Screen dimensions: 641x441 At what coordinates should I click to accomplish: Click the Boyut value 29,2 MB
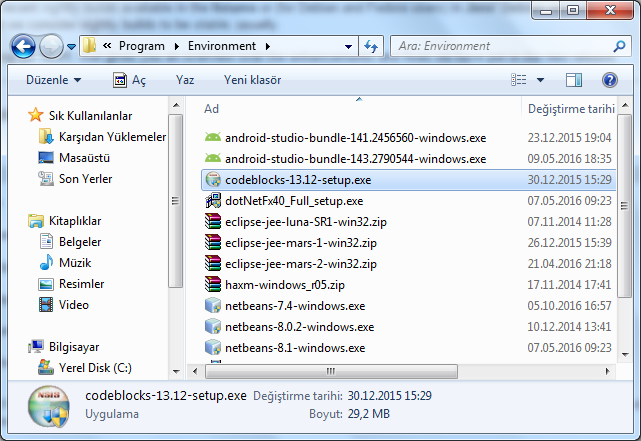click(x=369, y=414)
